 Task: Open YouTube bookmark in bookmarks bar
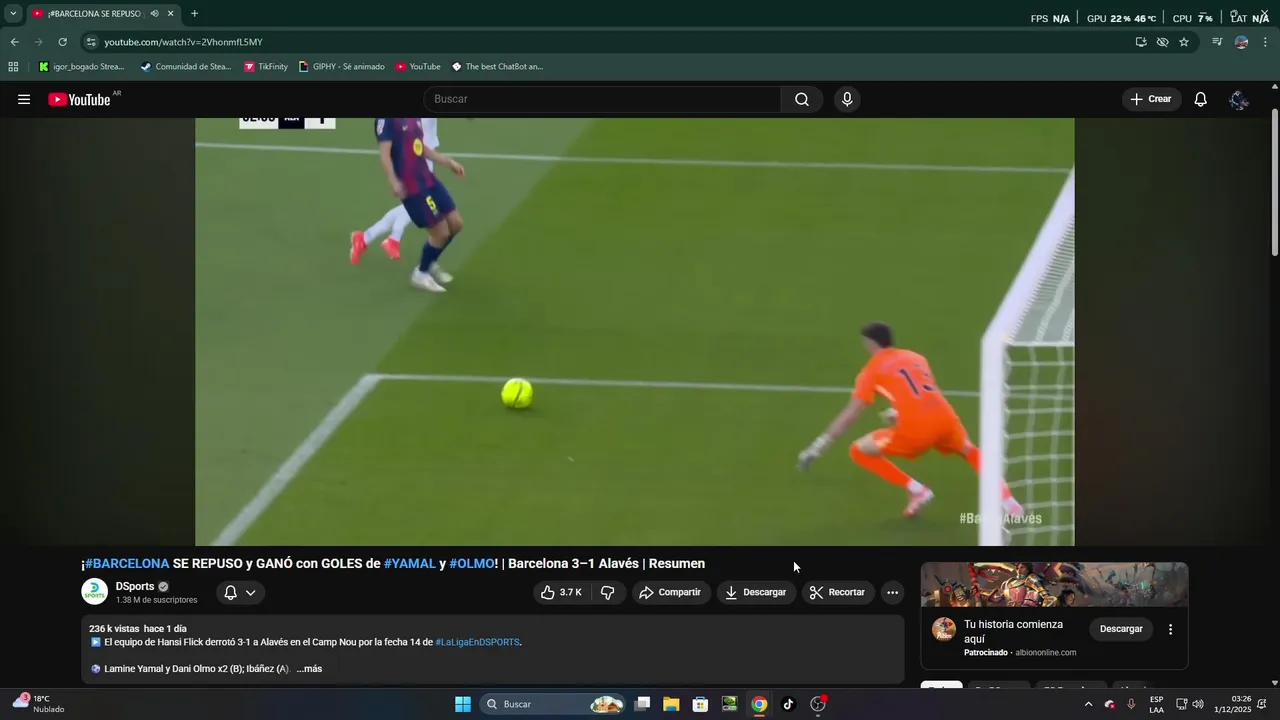click(418, 67)
